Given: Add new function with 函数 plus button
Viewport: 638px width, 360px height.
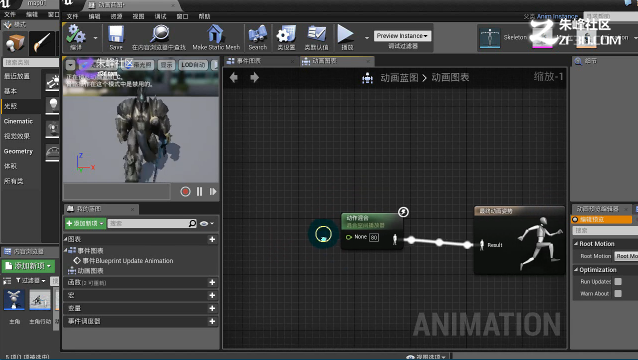Looking at the screenshot, I should [212, 282].
